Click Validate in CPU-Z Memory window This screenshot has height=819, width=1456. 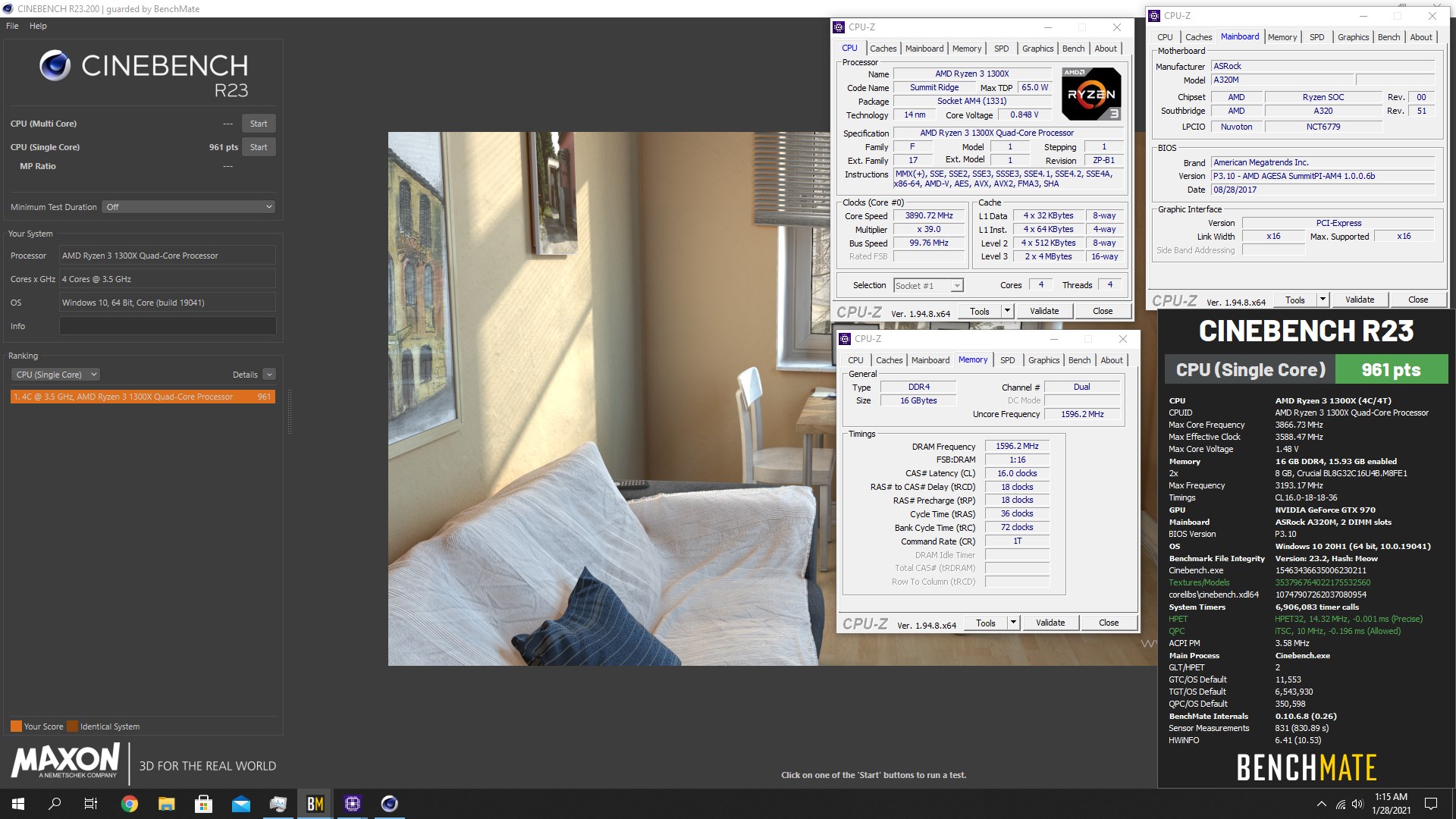[x=1050, y=623]
